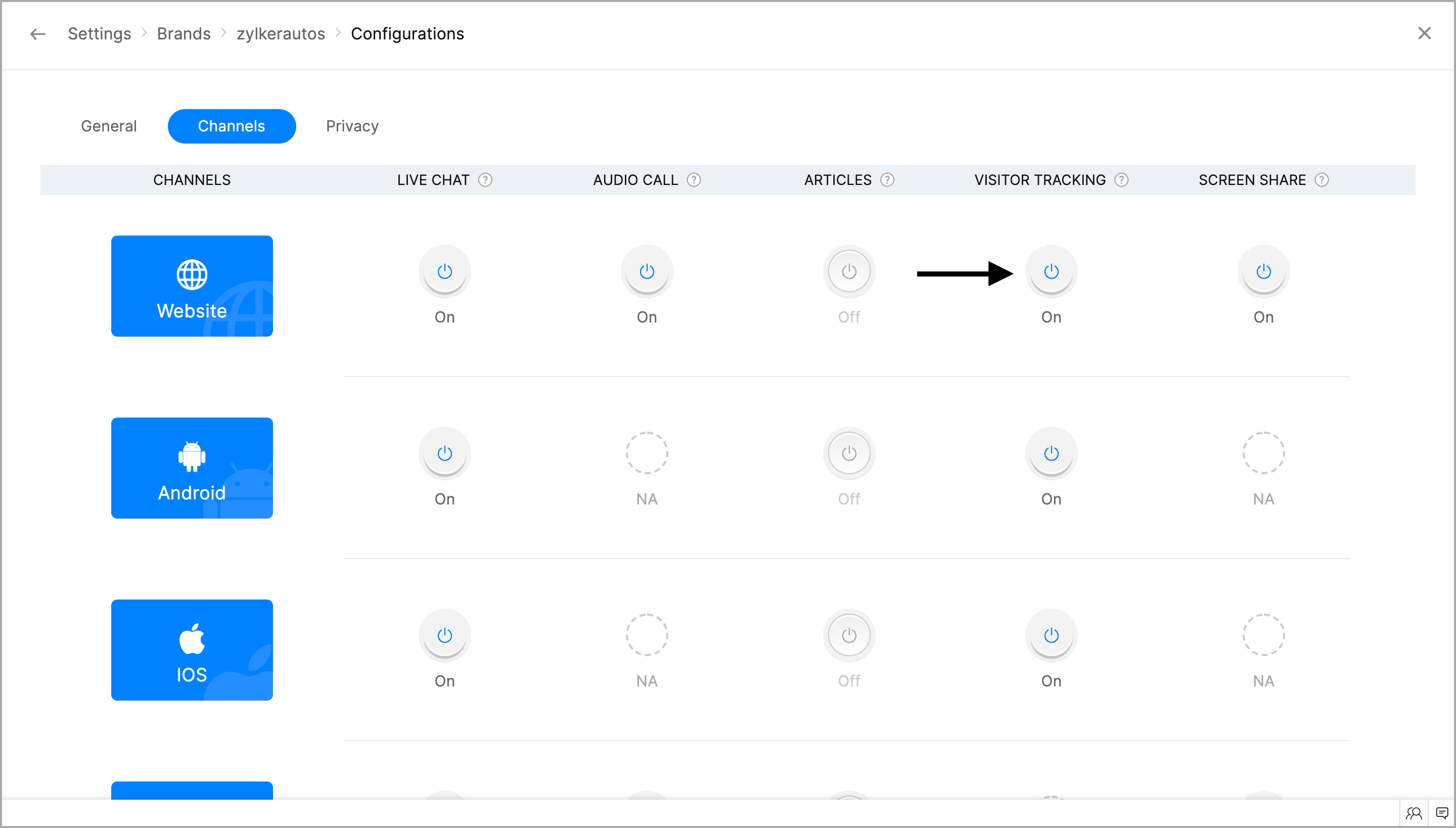This screenshot has width=1456, height=828.
Task: Click the contacts icon in bottom bar
Action: [x=1414, y=813]
